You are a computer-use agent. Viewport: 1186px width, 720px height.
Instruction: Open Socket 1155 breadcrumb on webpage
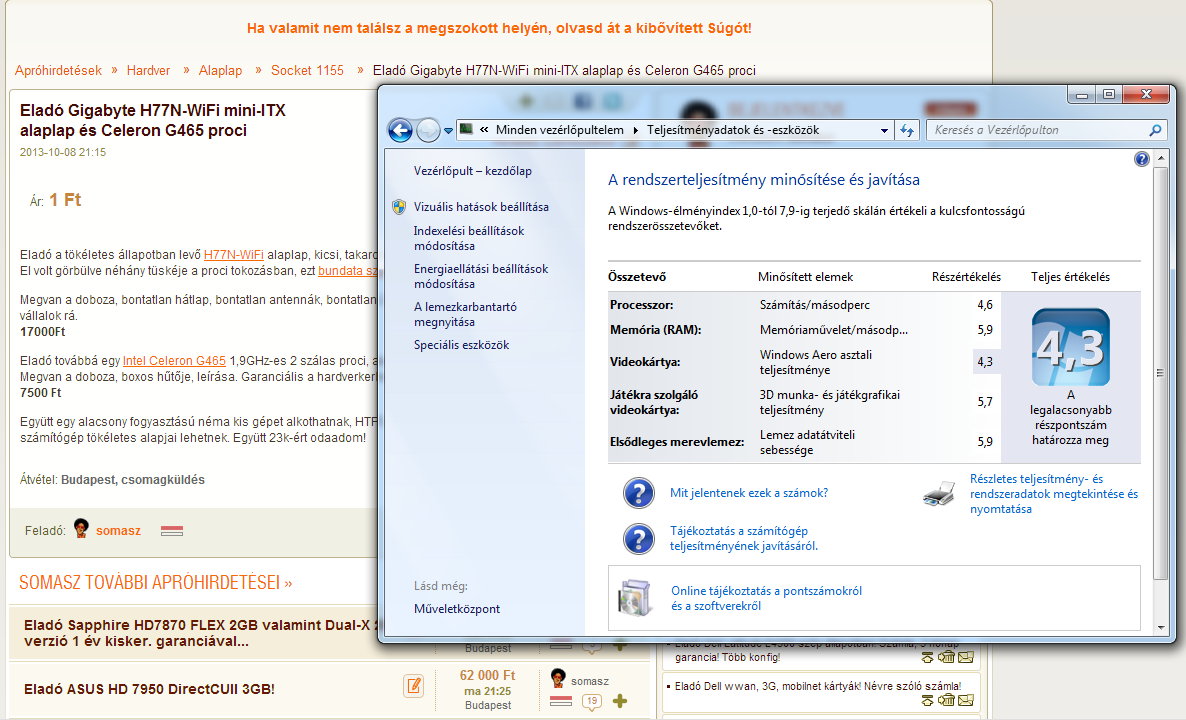coord(307,70)
